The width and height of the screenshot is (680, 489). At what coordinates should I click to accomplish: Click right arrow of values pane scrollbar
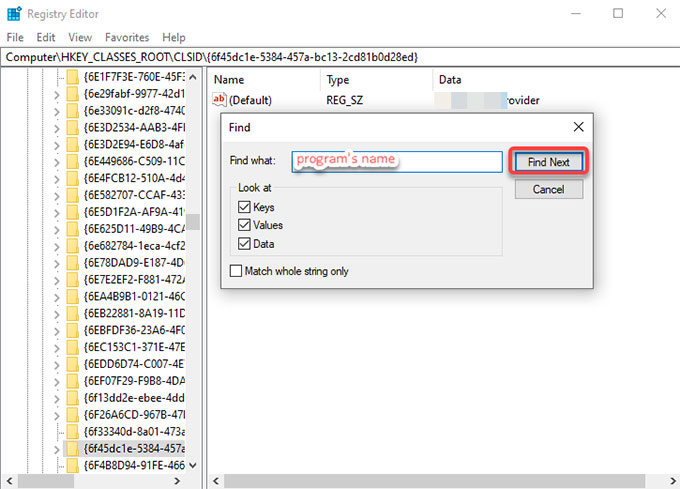673,480
